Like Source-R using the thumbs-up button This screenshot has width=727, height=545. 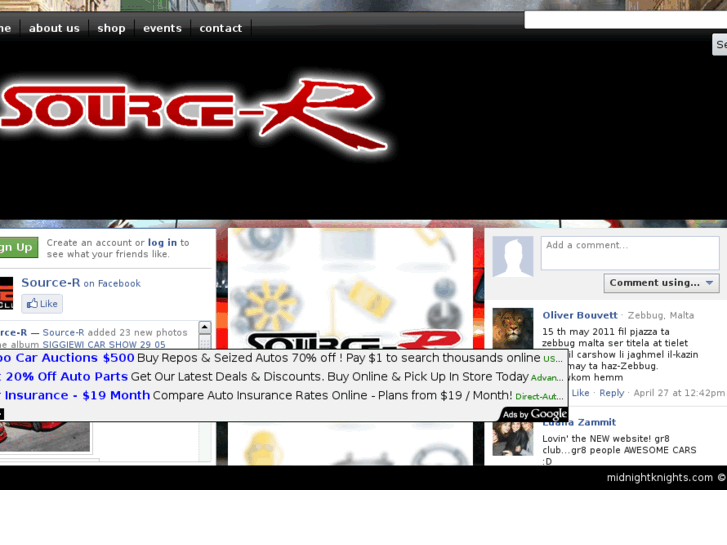42,304
